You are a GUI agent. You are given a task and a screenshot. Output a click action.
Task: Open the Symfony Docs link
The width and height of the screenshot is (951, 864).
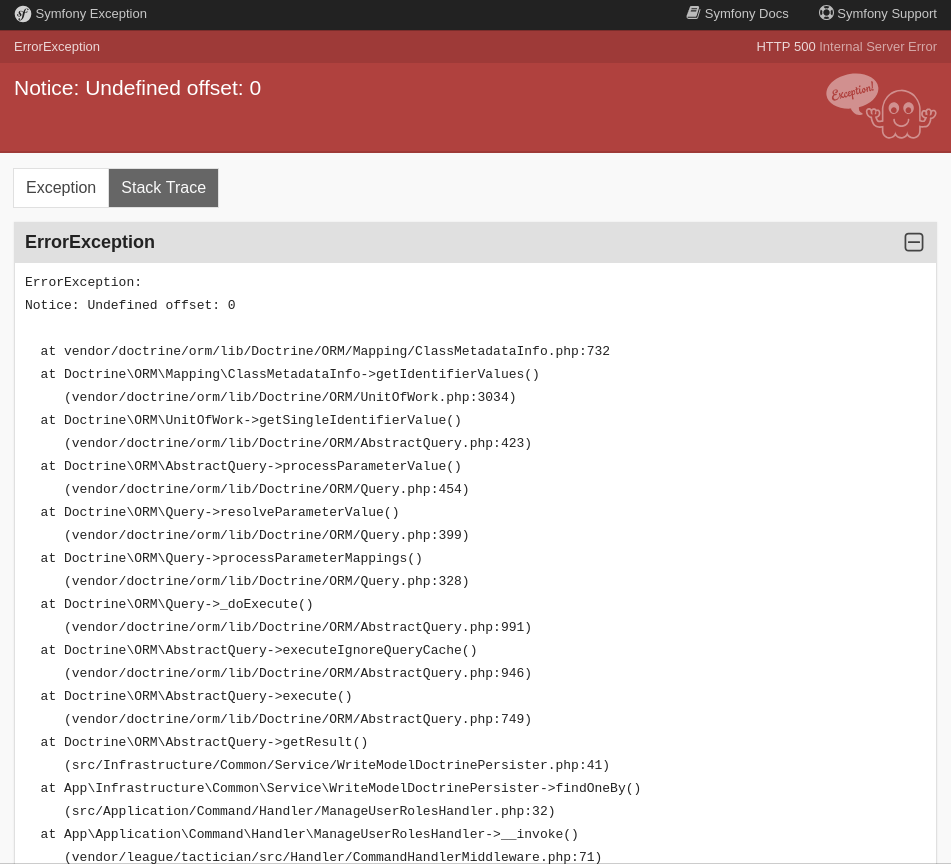pos(746,13)
